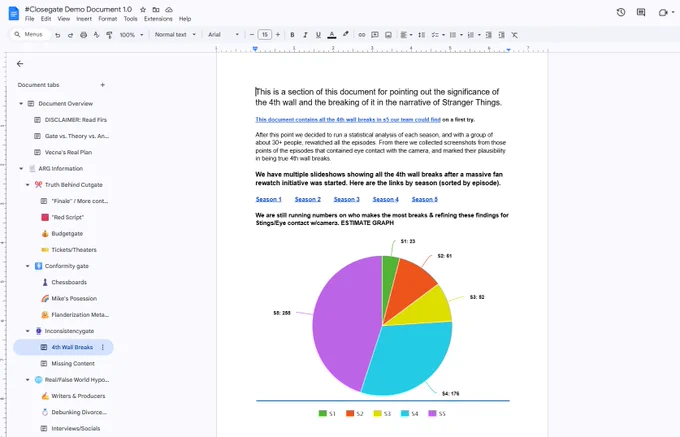
Task: Collapse the Conformity gate tab
Action: pyautogui.click(x=27, y=266)
